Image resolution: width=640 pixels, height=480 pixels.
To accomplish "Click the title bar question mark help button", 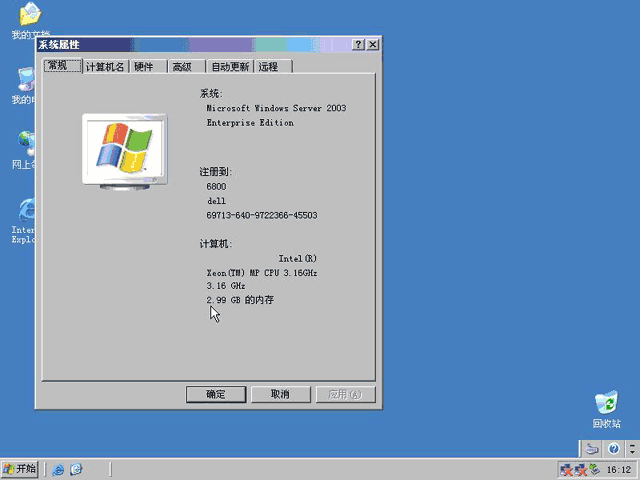I will 358,44.
